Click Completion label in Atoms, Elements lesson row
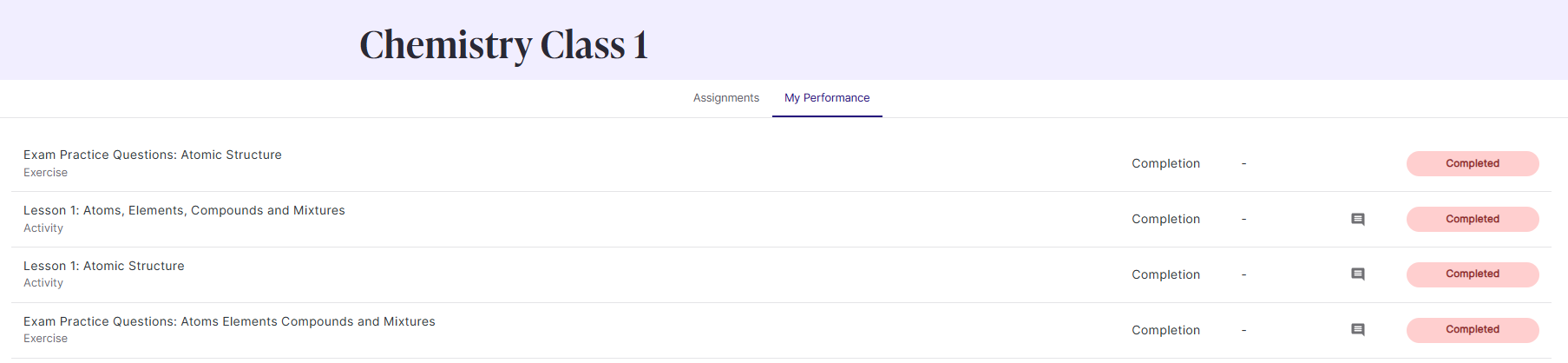The image size is (1568, 363). pos(1166,219)
